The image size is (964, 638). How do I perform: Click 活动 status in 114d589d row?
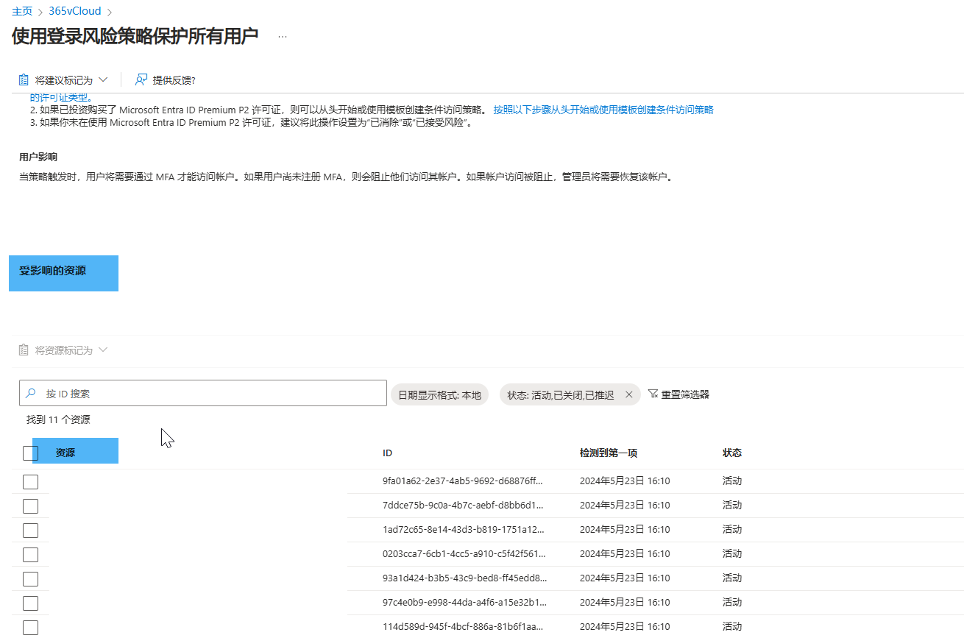coord(732,626)
